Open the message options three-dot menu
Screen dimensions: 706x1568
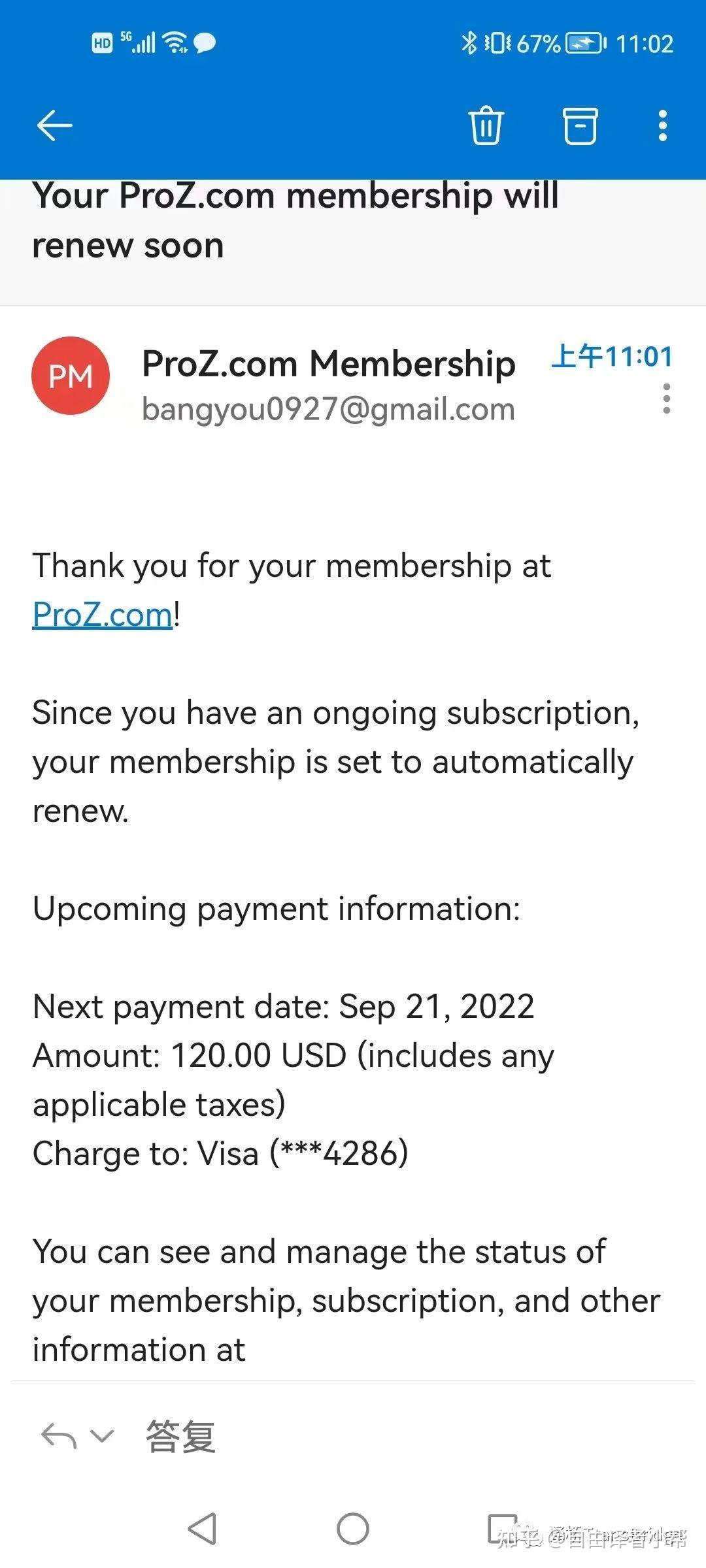(666, 399)
